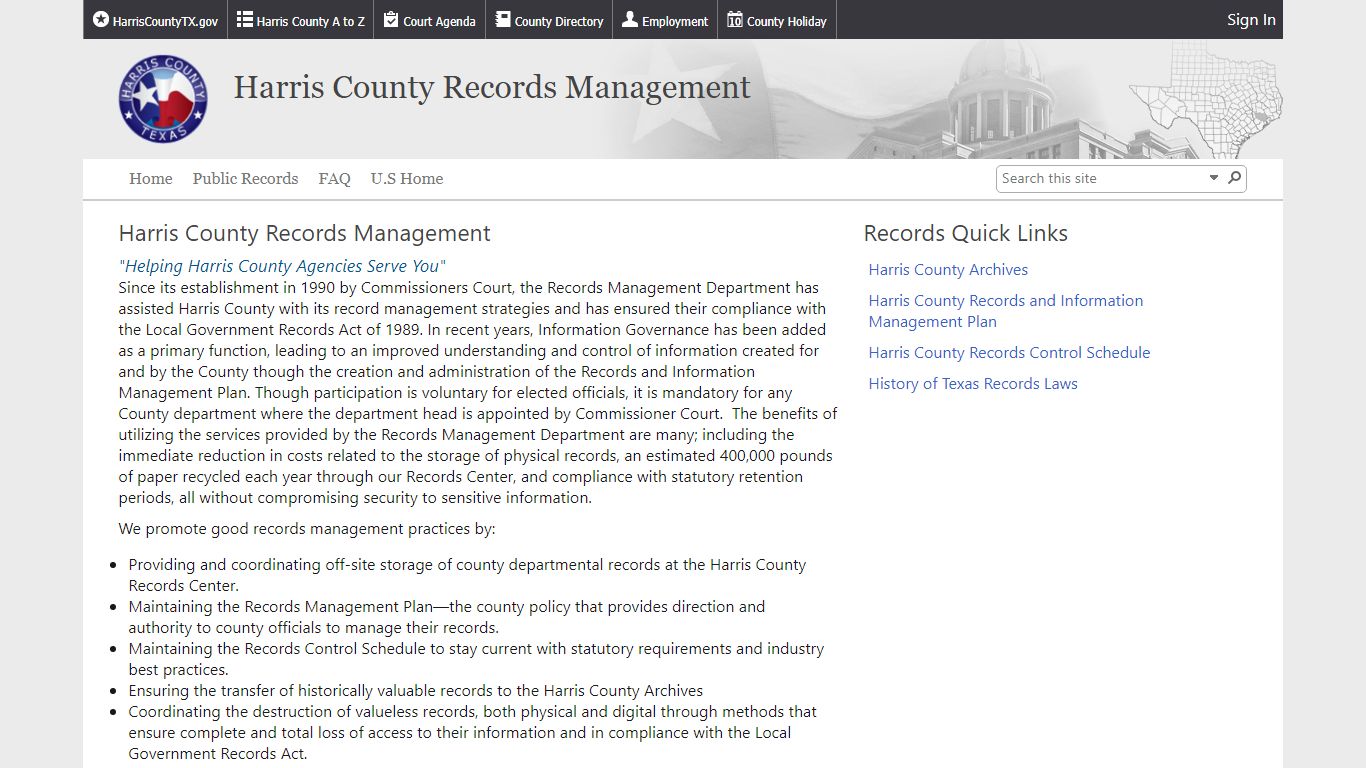Viewport: 1366px width, 768px height.
Task: Click Sign In at top right
Action: (x=1251, y=19)
